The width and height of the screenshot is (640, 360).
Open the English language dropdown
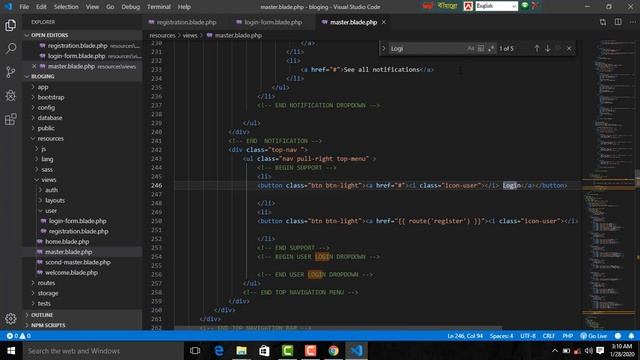[497, 6]
